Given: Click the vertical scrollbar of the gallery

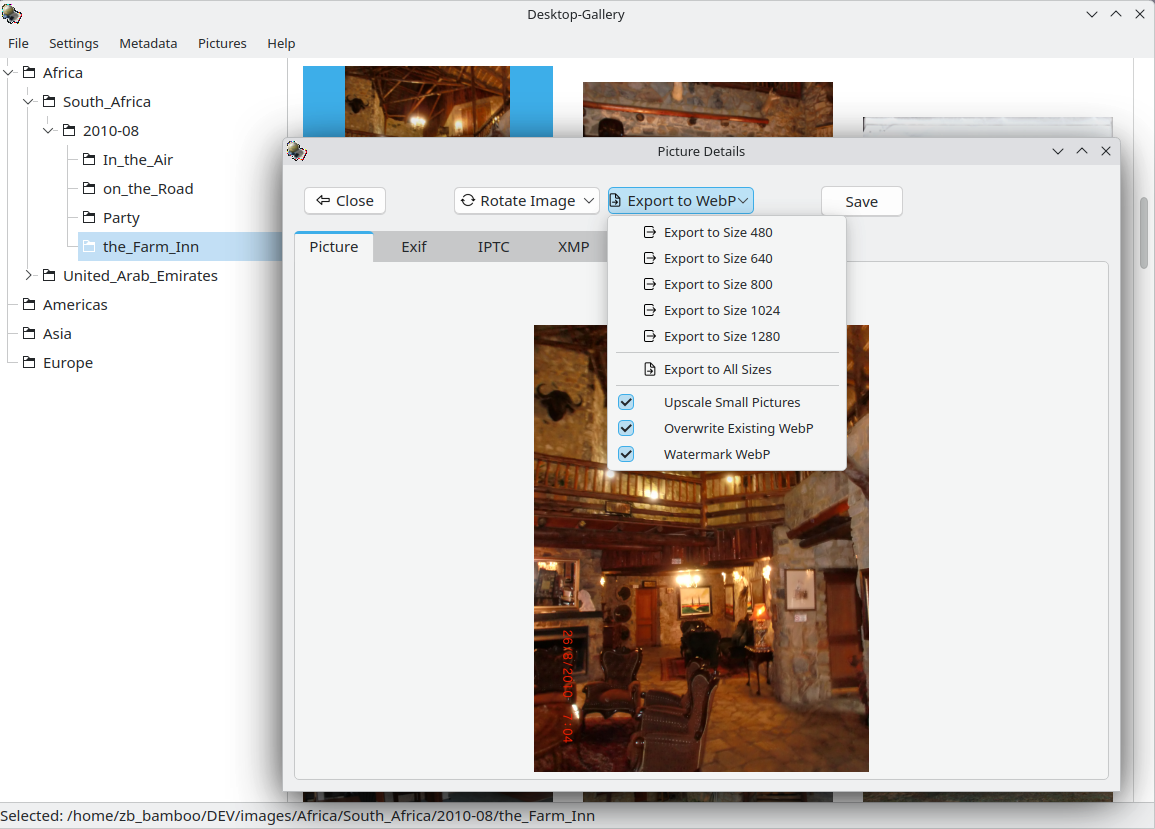Looking at the screenshot, I should point(1144,232).
